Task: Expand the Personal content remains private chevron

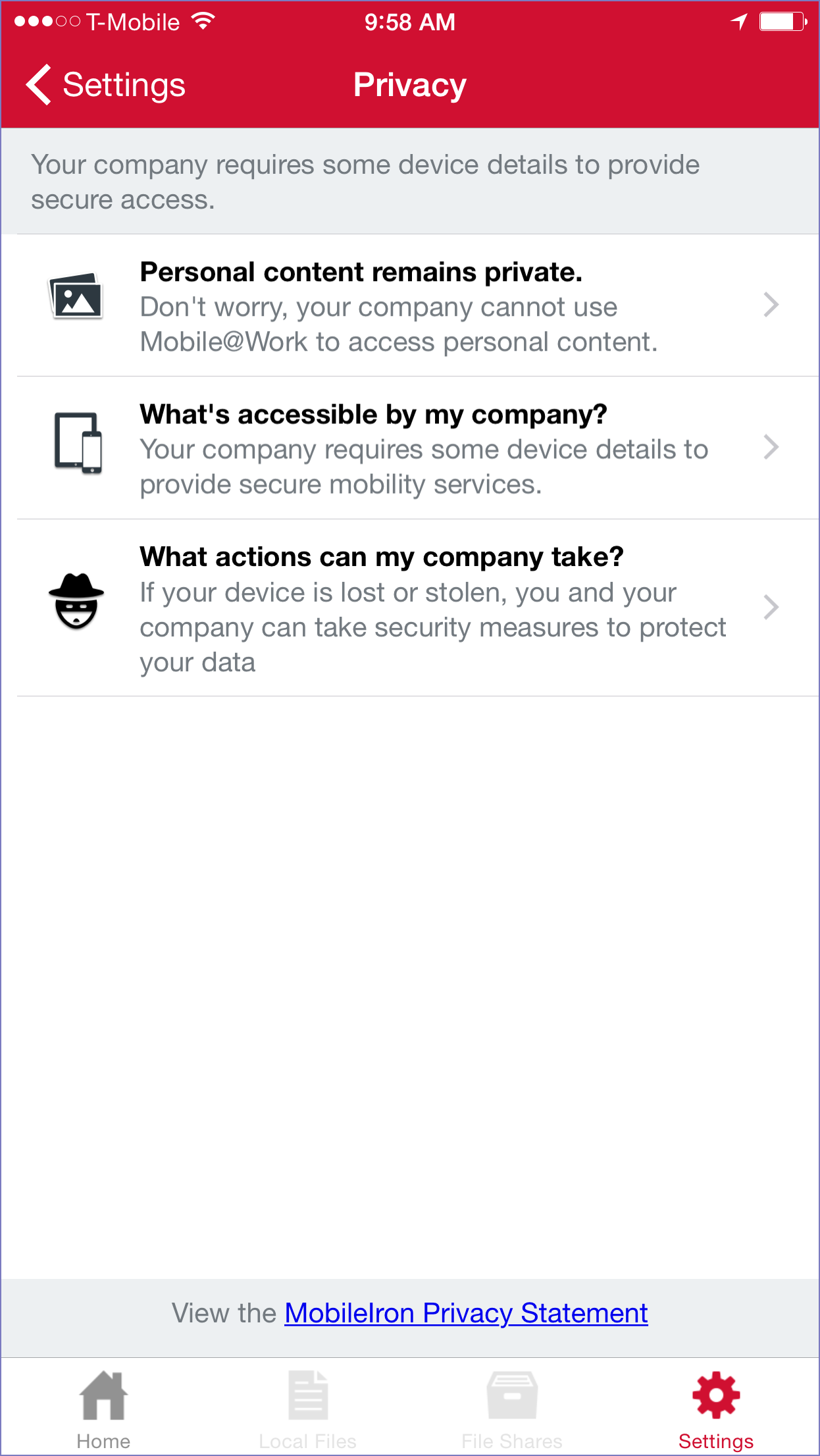Action: 771,305
